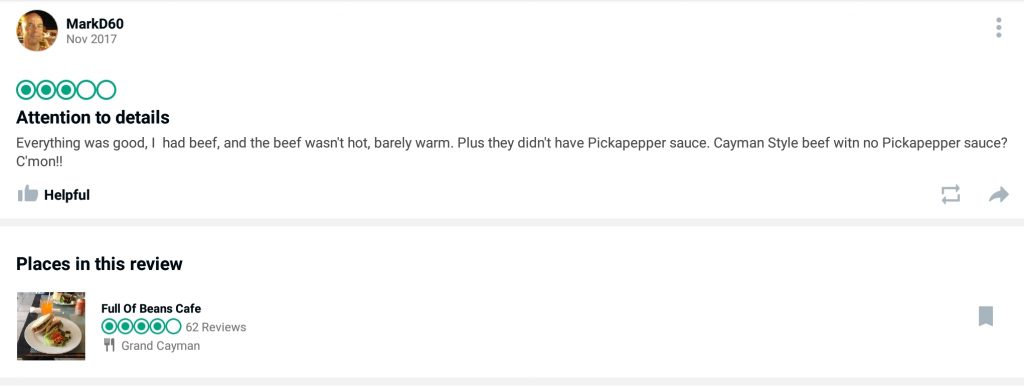
Task: Click the repost arrows icon
Action: tap(950, 194)
